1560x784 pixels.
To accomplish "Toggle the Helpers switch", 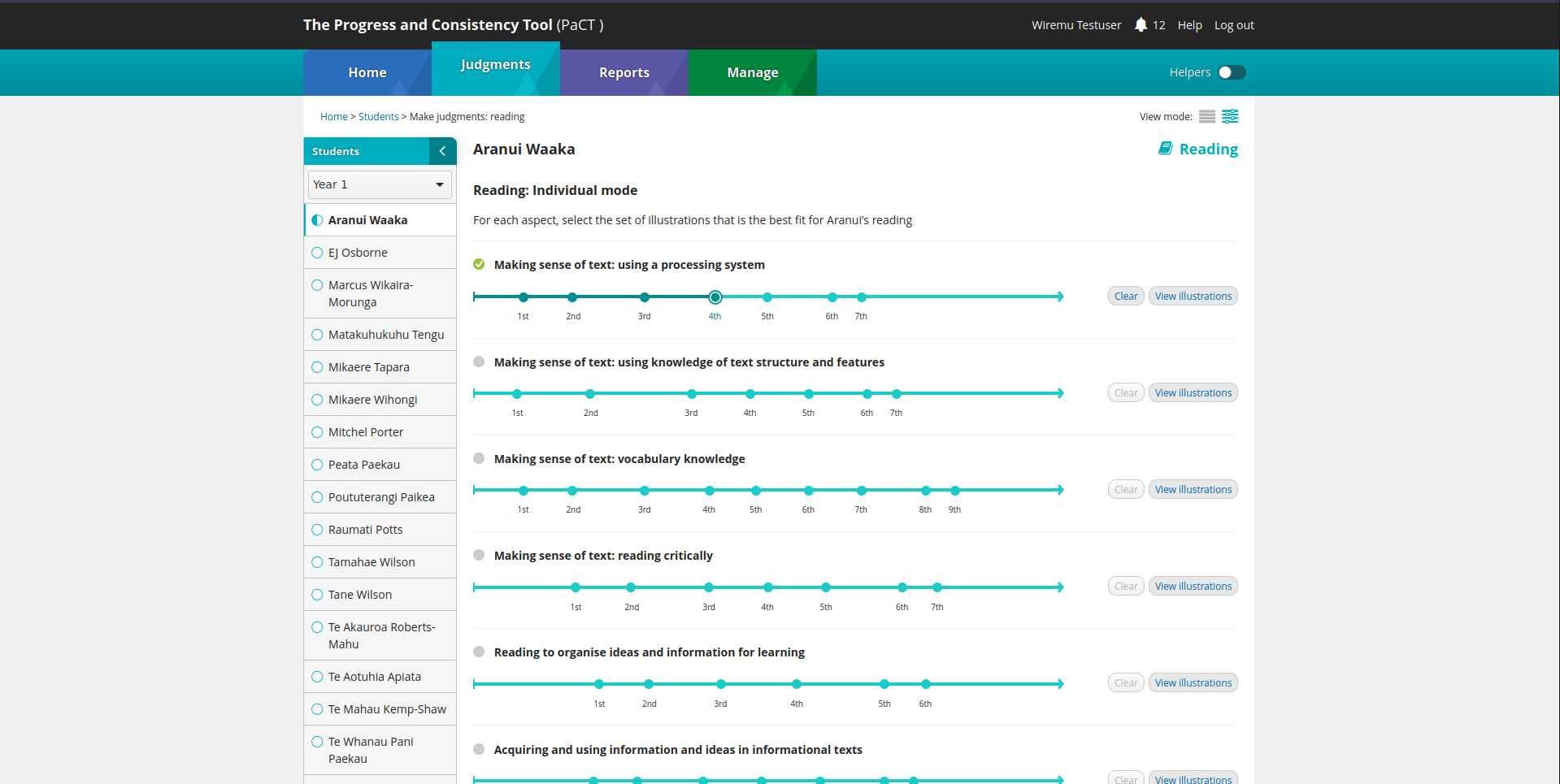I will click(1232, 72).
